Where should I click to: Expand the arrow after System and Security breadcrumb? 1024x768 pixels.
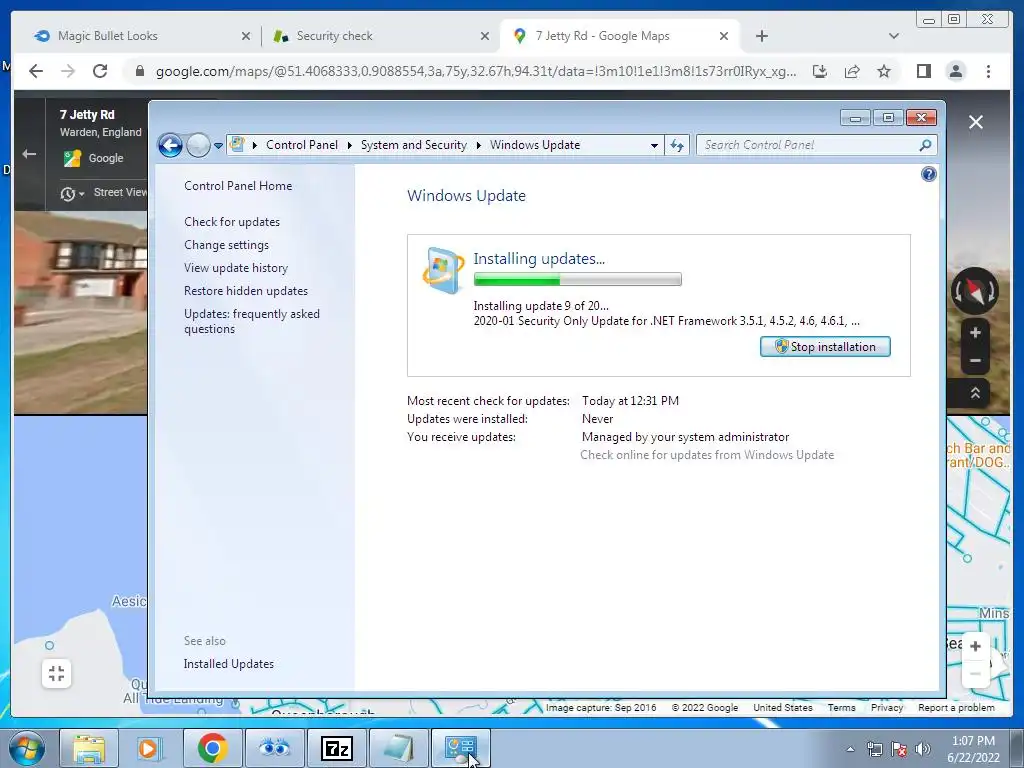coord(479,145)
